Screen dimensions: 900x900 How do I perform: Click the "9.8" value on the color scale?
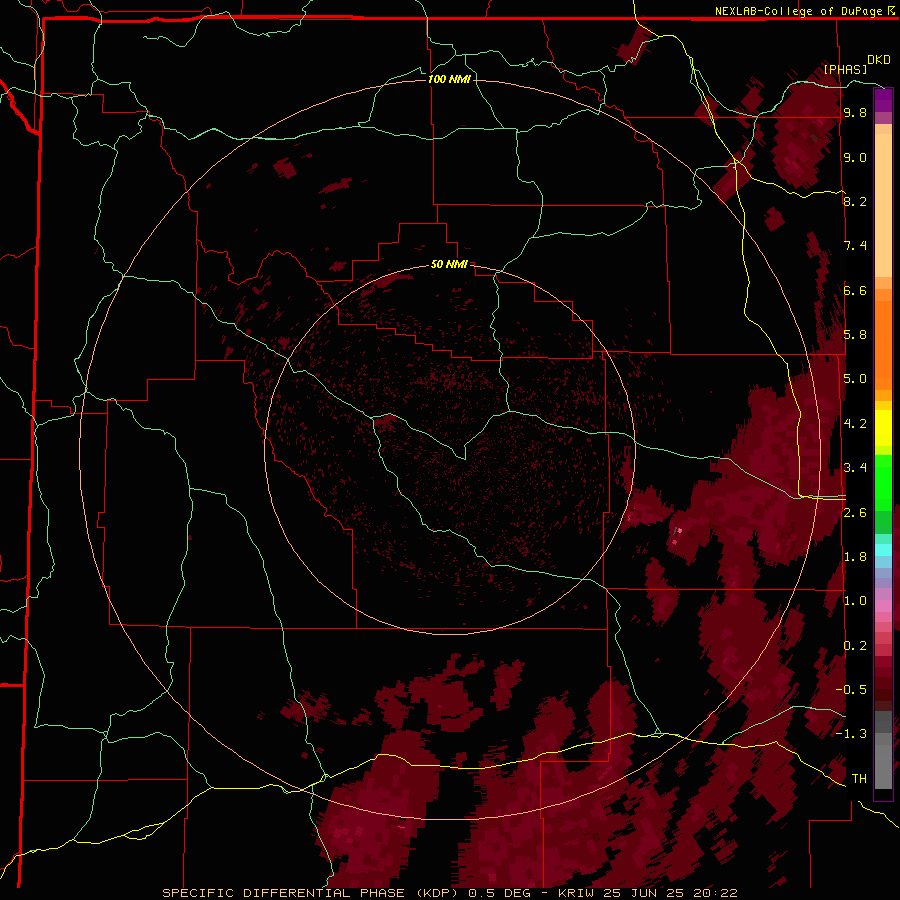pyautogui.click(x=855, y=112)
